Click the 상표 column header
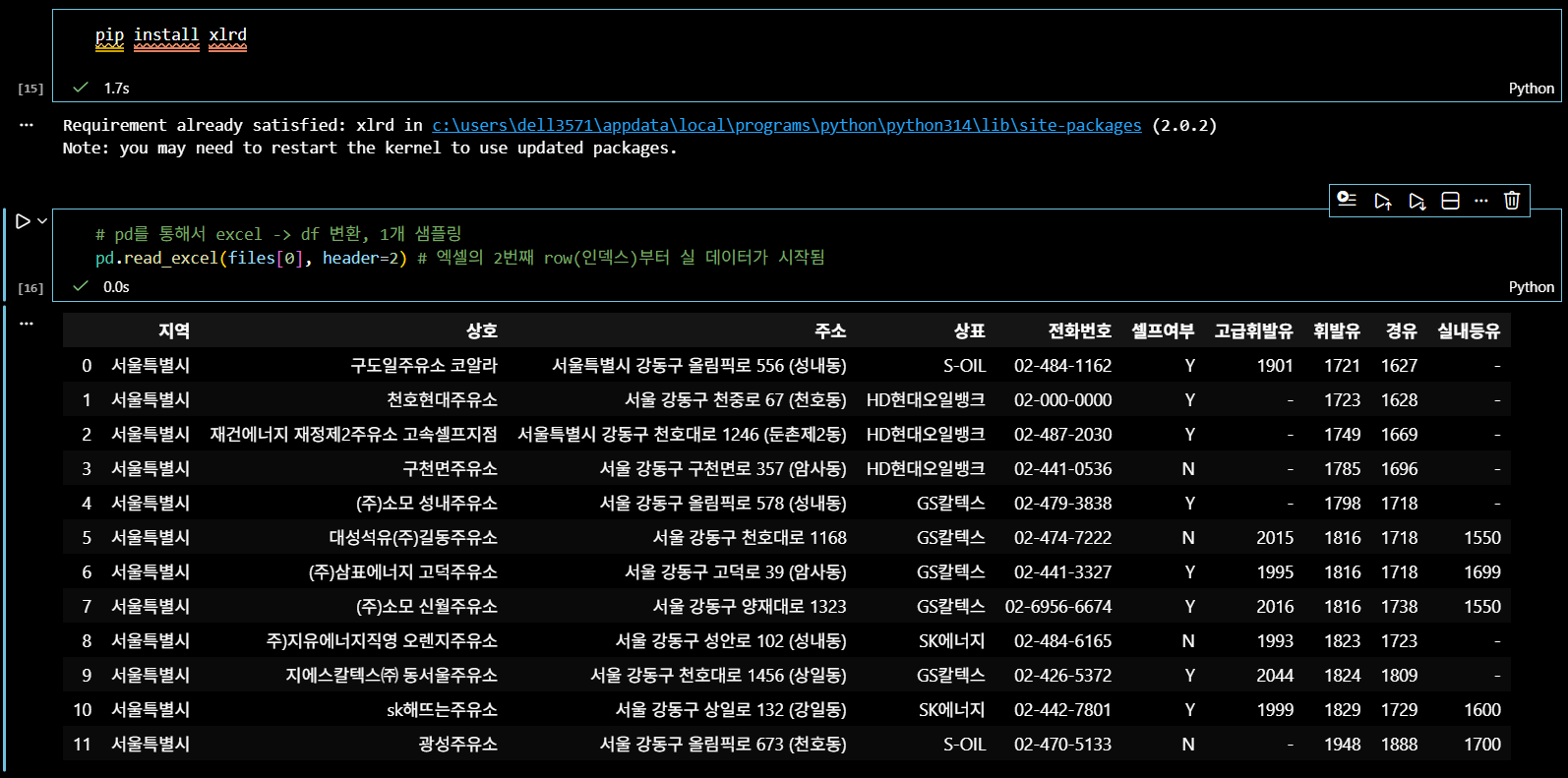This screenshot has width=1568, height=778. pyautogui.click(x=969, y=331)
